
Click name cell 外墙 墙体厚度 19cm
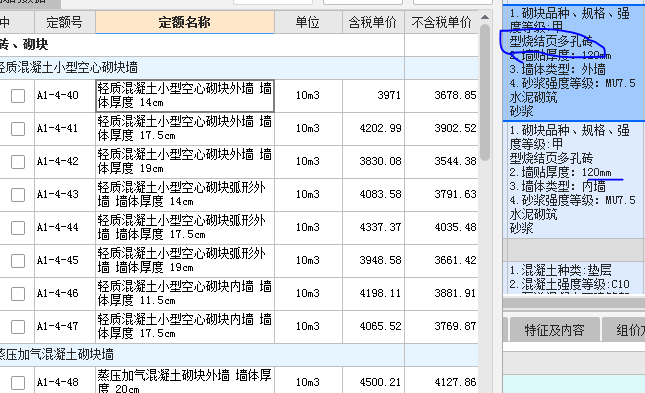tap(185, 162)
